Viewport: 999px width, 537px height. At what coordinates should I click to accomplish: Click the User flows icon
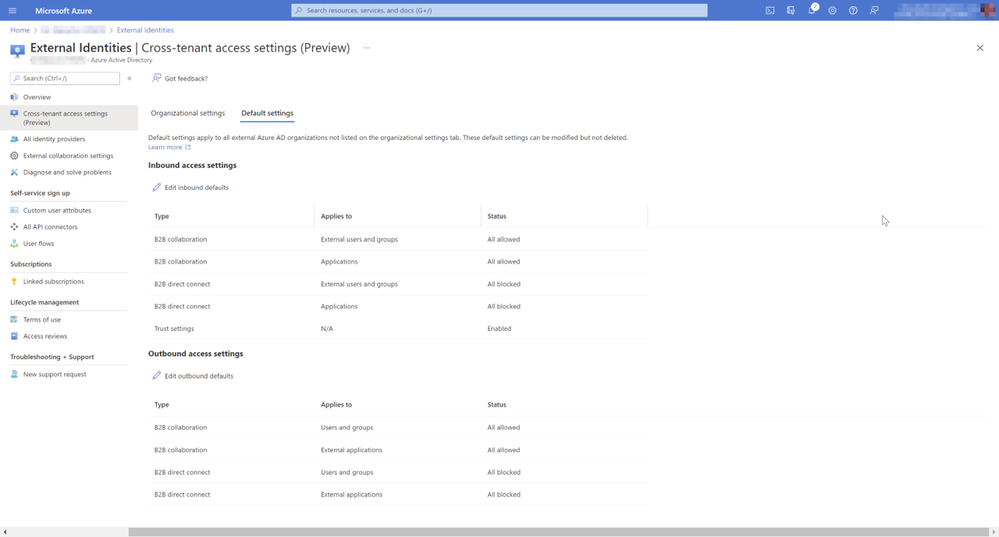pyautogui.click(x=14, y=243)
